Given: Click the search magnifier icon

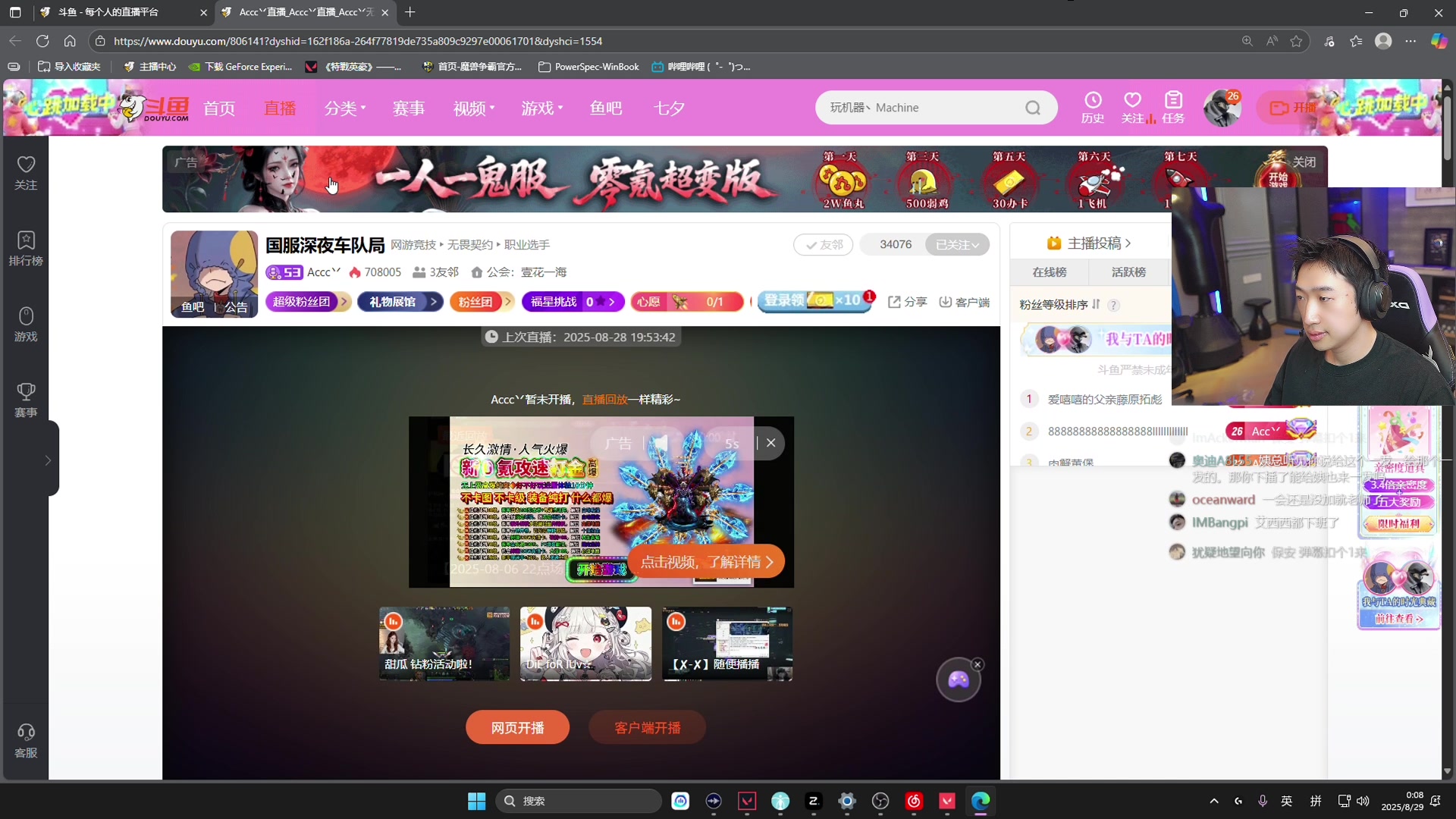Looking at the screenshot, I should (x=1033, y=107).
